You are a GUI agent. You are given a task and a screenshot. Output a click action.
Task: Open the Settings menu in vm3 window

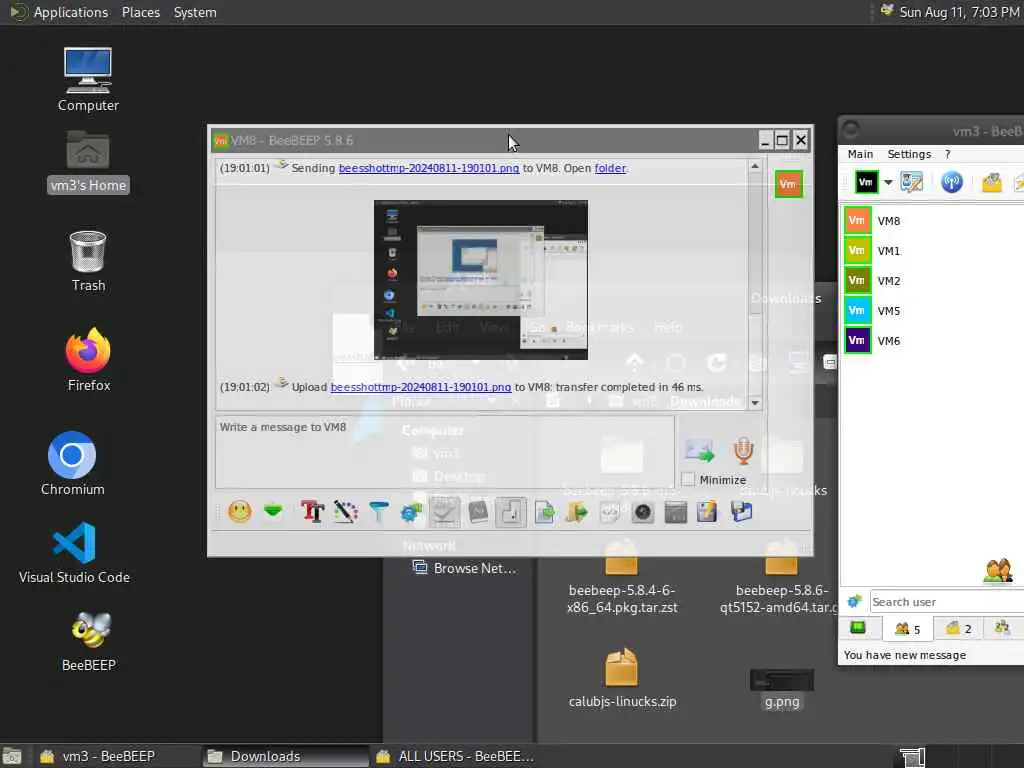click(x=909, y=154)
